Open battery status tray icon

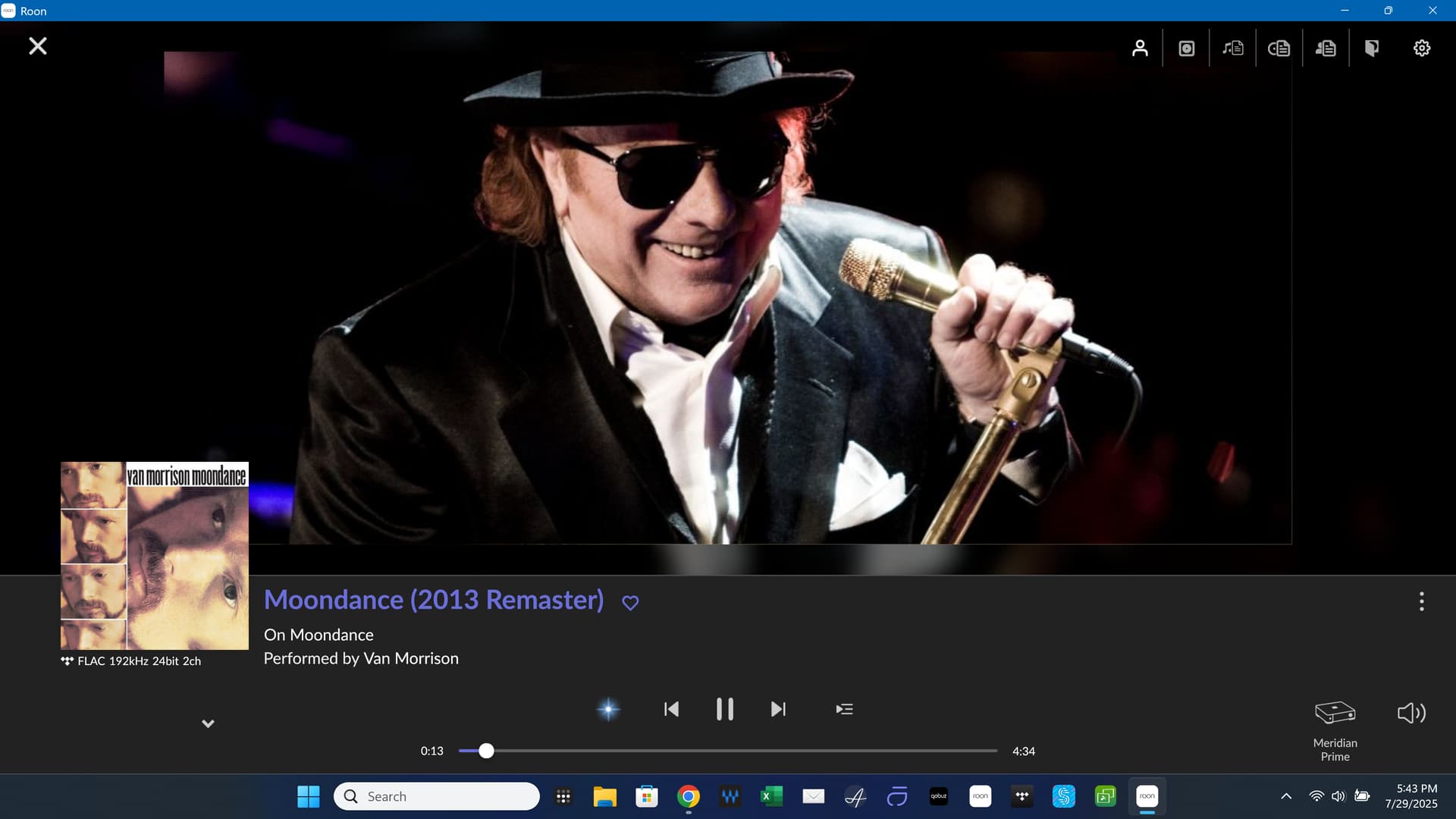(x=1362, y=796)
